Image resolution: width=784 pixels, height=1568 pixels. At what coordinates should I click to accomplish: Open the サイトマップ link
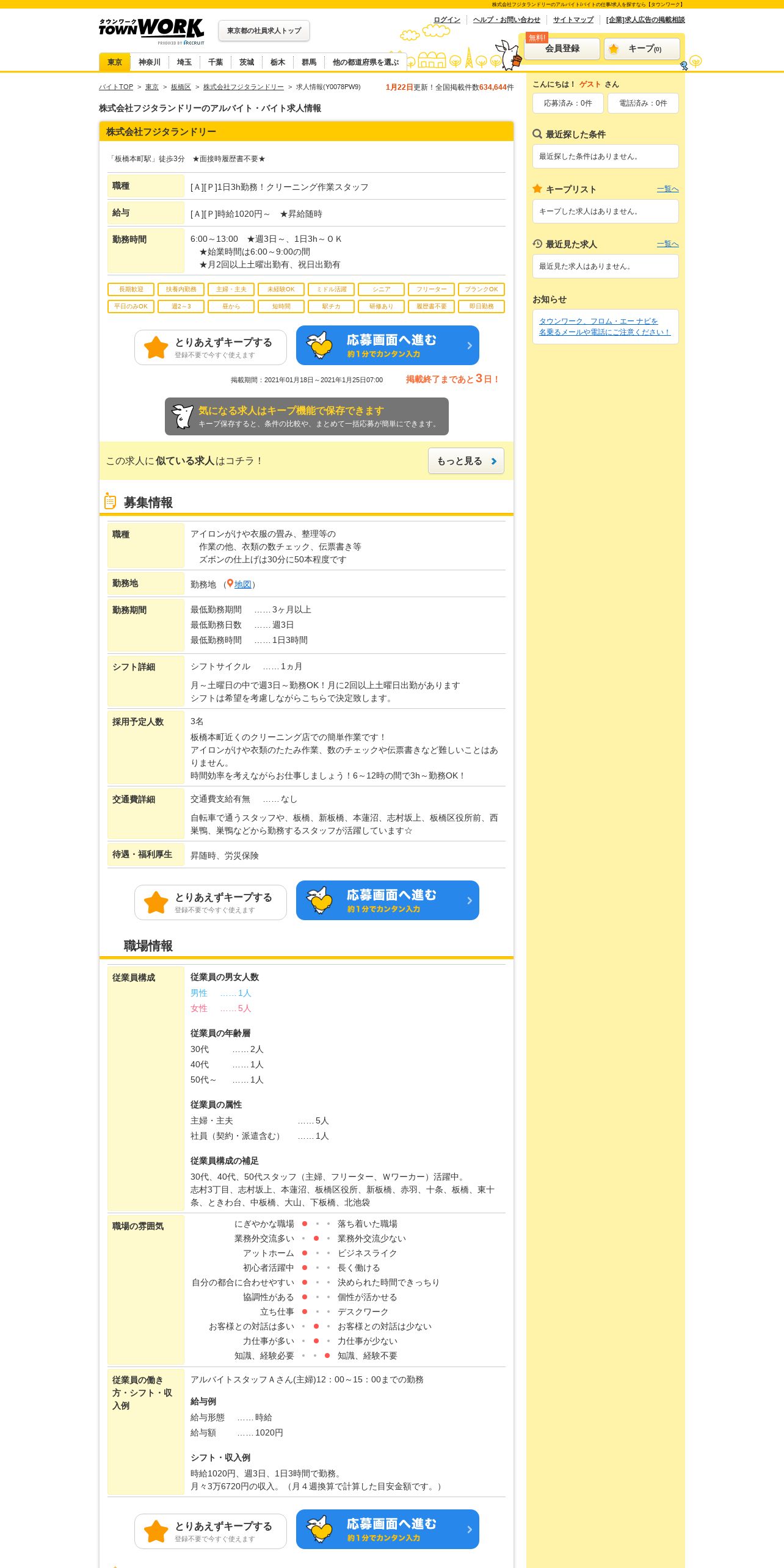coord(573,20)
